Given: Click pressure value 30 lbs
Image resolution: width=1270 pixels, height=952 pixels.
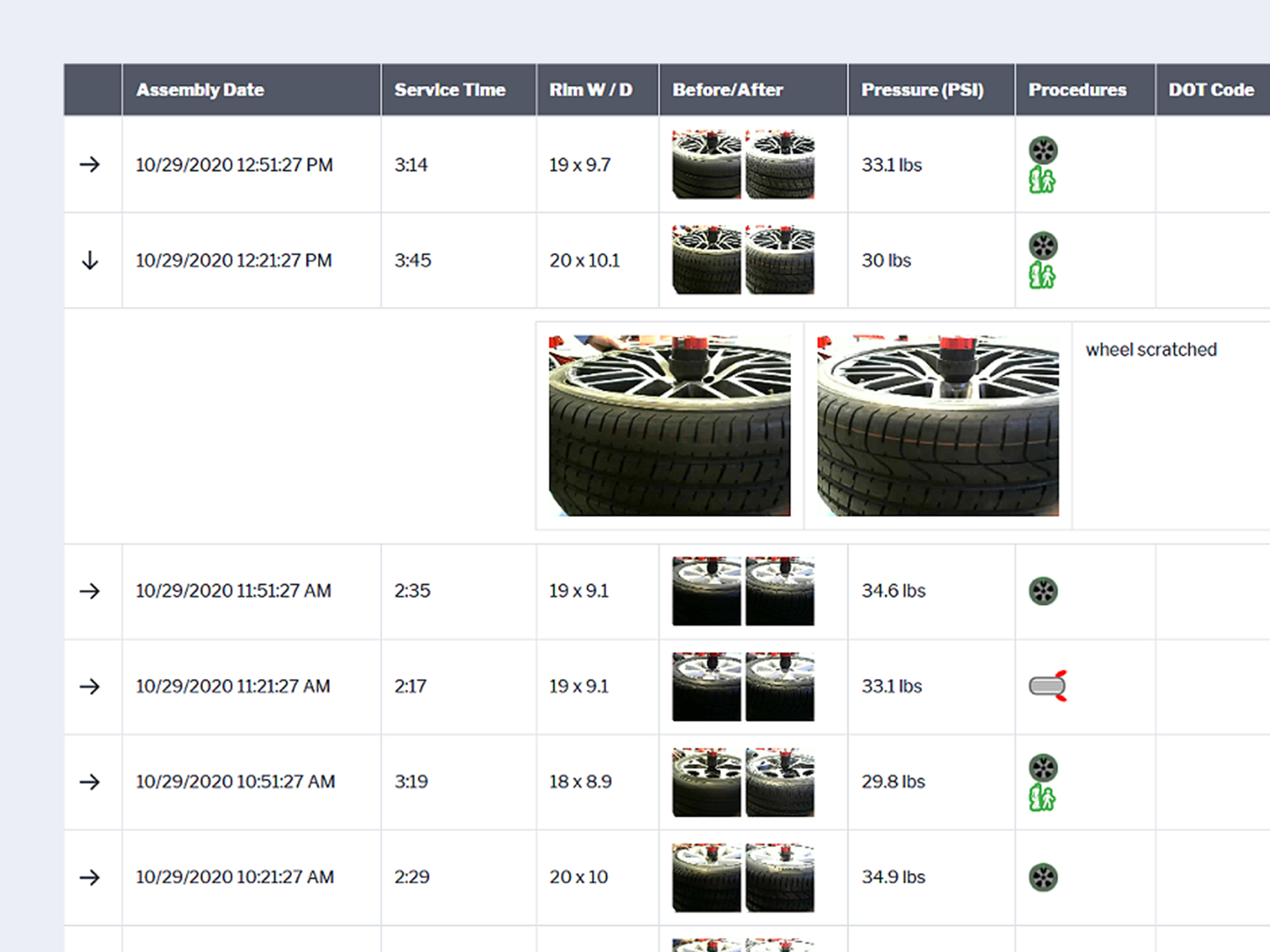Looking at the screenshot, I should [886, 261].
